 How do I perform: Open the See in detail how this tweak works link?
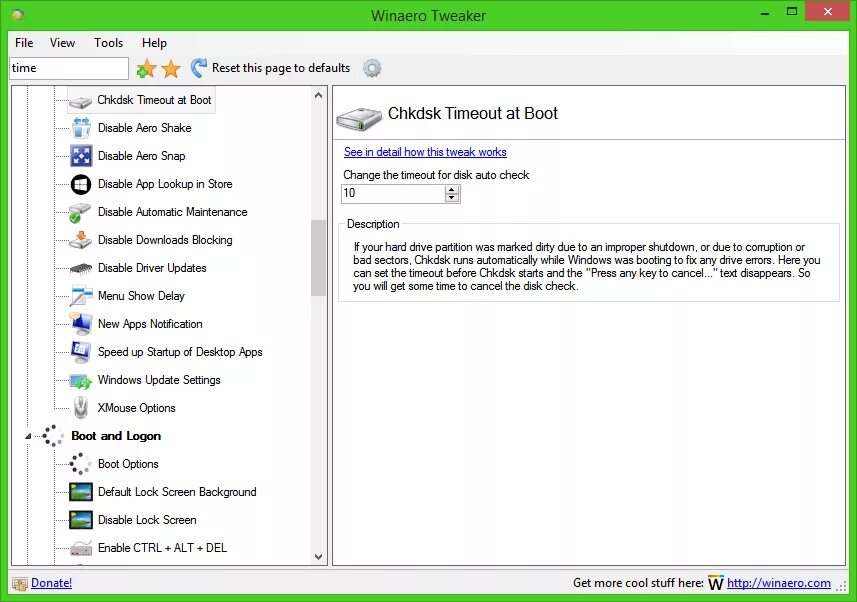(425, 152)
